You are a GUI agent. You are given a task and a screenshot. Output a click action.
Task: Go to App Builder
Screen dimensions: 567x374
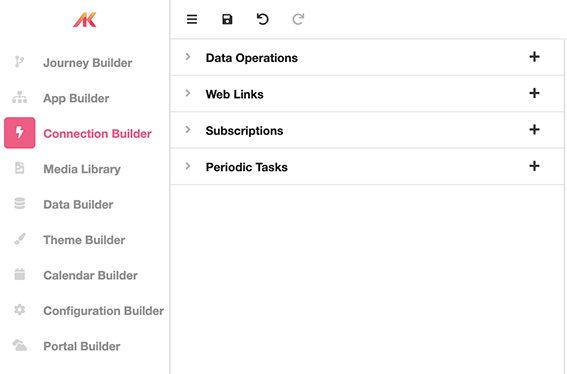76,98
